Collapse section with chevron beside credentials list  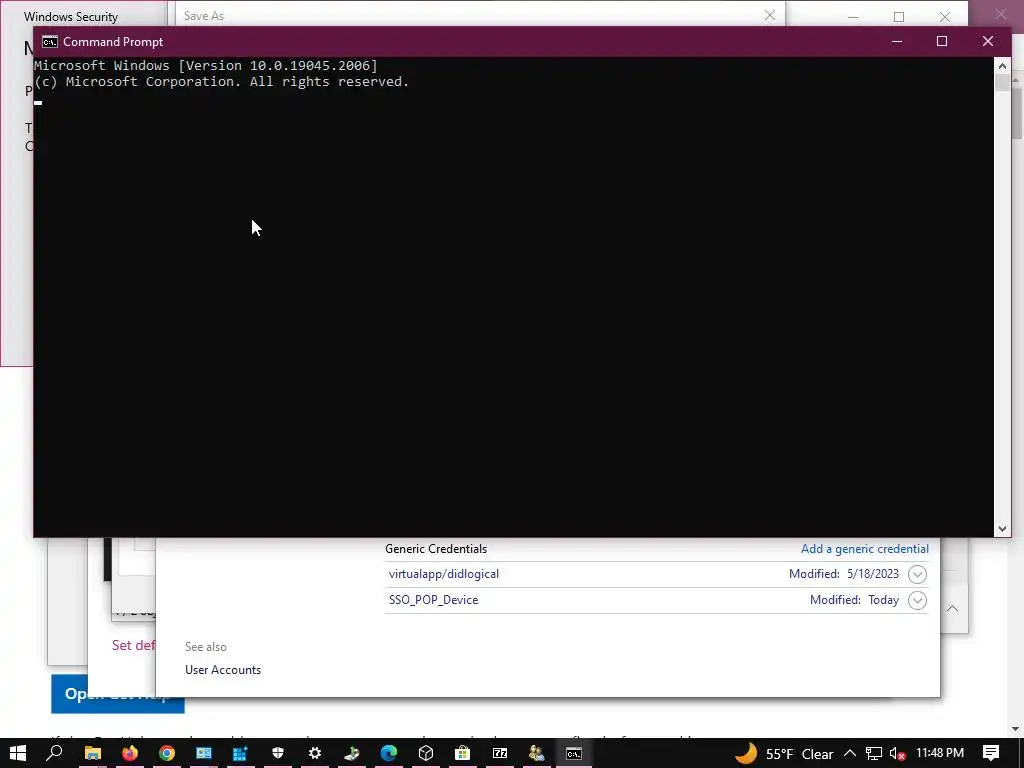pos(953,609)
